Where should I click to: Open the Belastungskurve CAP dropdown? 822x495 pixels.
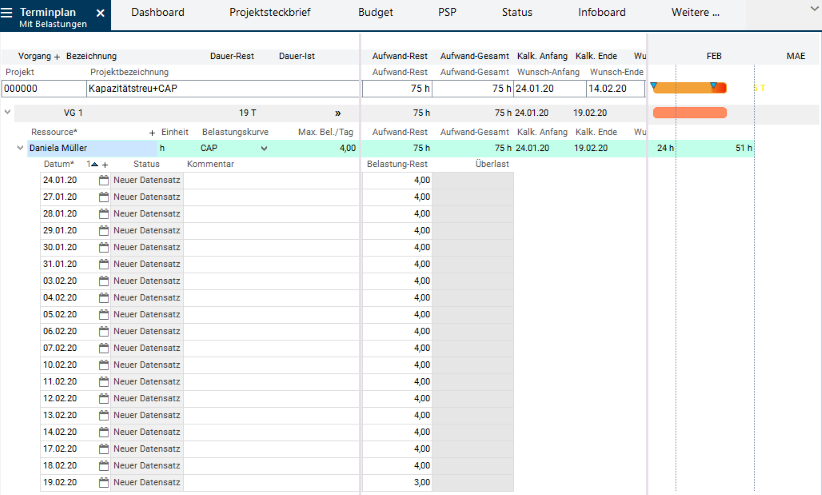[264, 148]
